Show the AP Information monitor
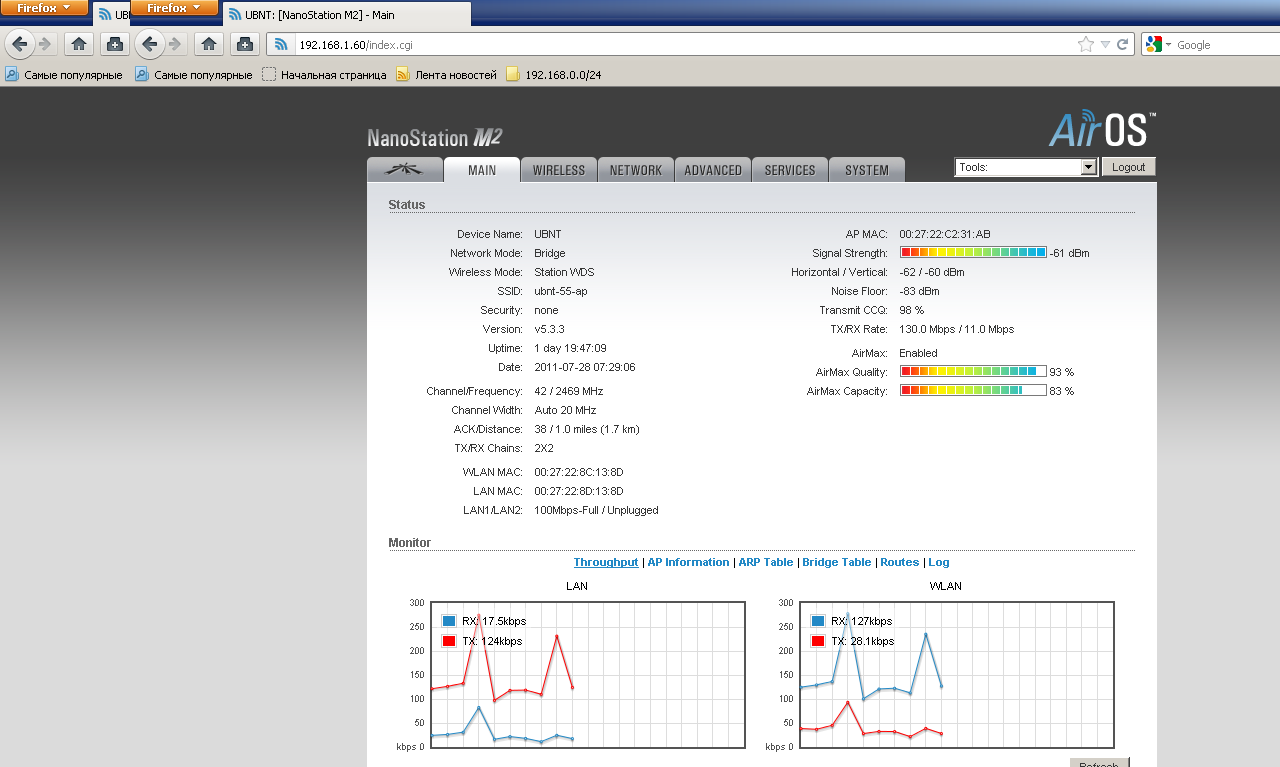This screenshot has width=1280, height=767. point(688,562)
